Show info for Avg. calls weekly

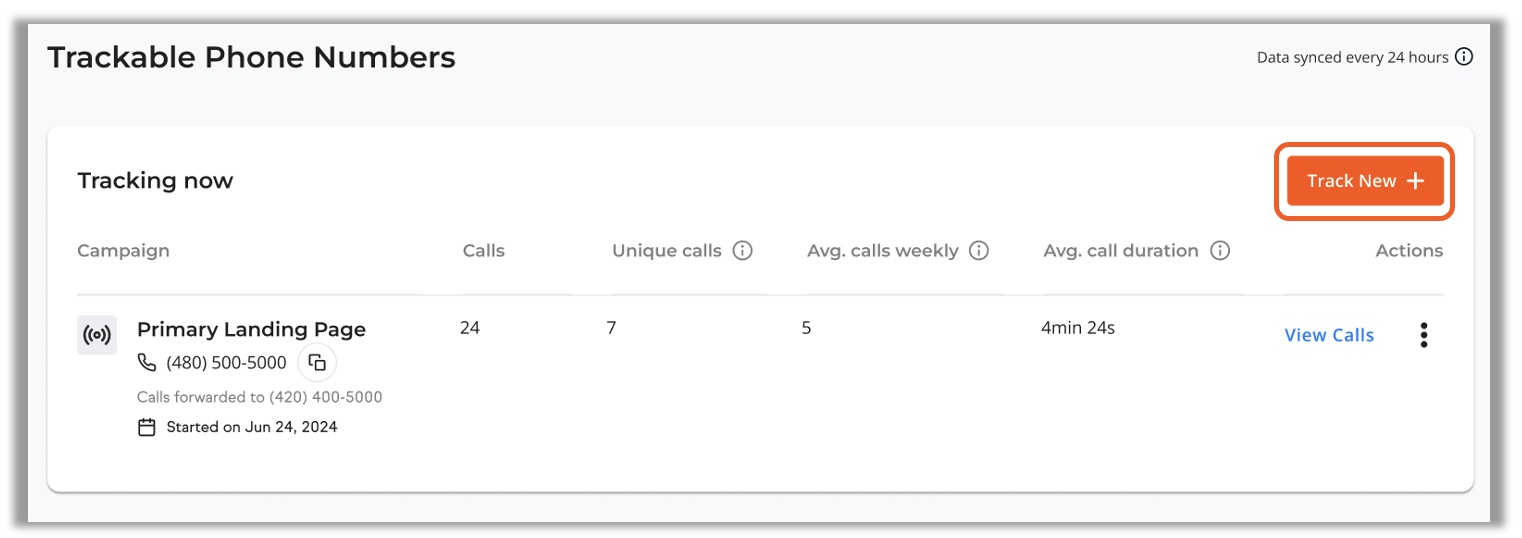coord(979,251)
